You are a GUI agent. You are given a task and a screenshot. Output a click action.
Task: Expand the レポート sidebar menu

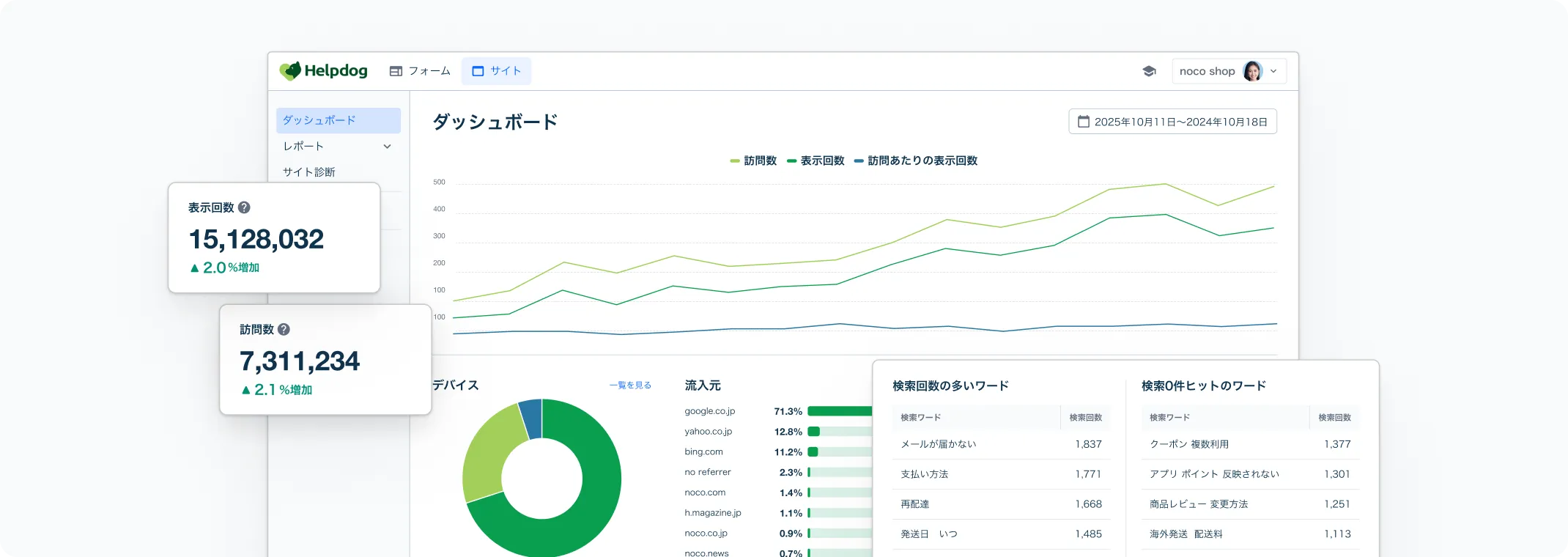339,147
